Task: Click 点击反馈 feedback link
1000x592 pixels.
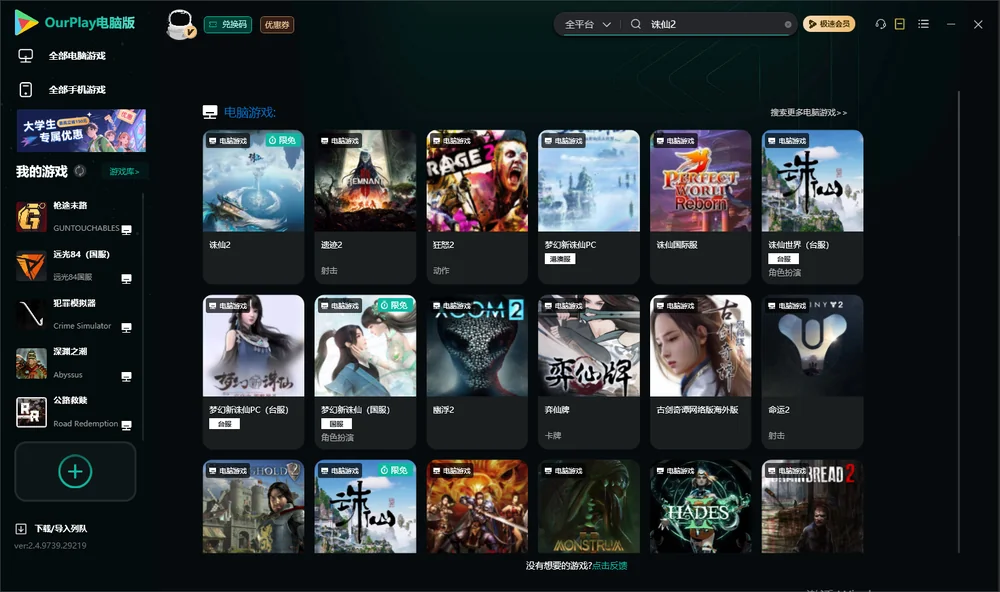Action: (x=610, y=566)
